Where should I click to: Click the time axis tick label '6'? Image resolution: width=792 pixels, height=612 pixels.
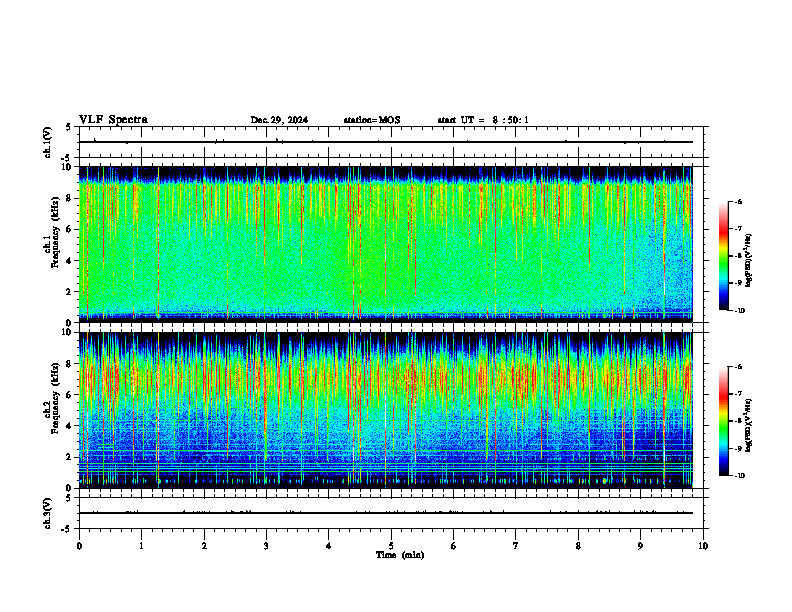click(x=454, y=546)
